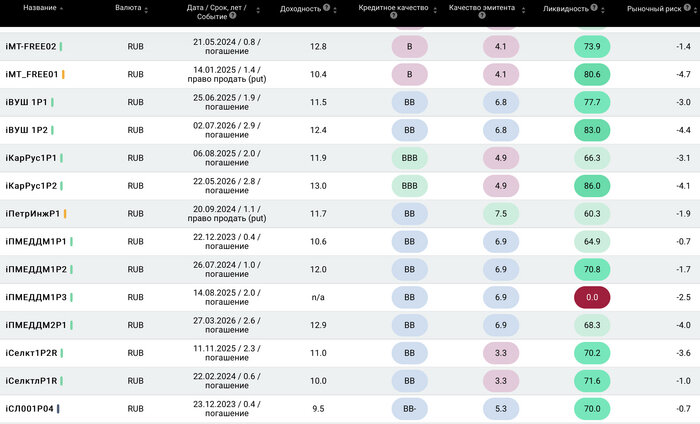Select the iКарРус1P2 bond name

(31, 186)
